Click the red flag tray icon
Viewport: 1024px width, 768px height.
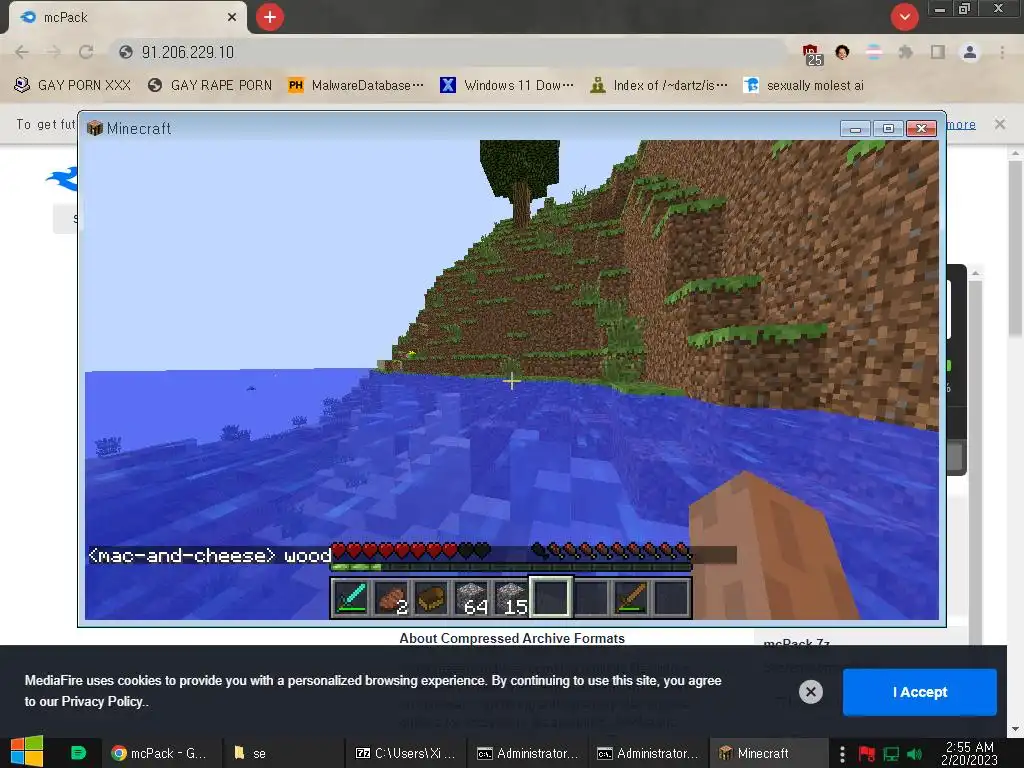tap(867, 754)
